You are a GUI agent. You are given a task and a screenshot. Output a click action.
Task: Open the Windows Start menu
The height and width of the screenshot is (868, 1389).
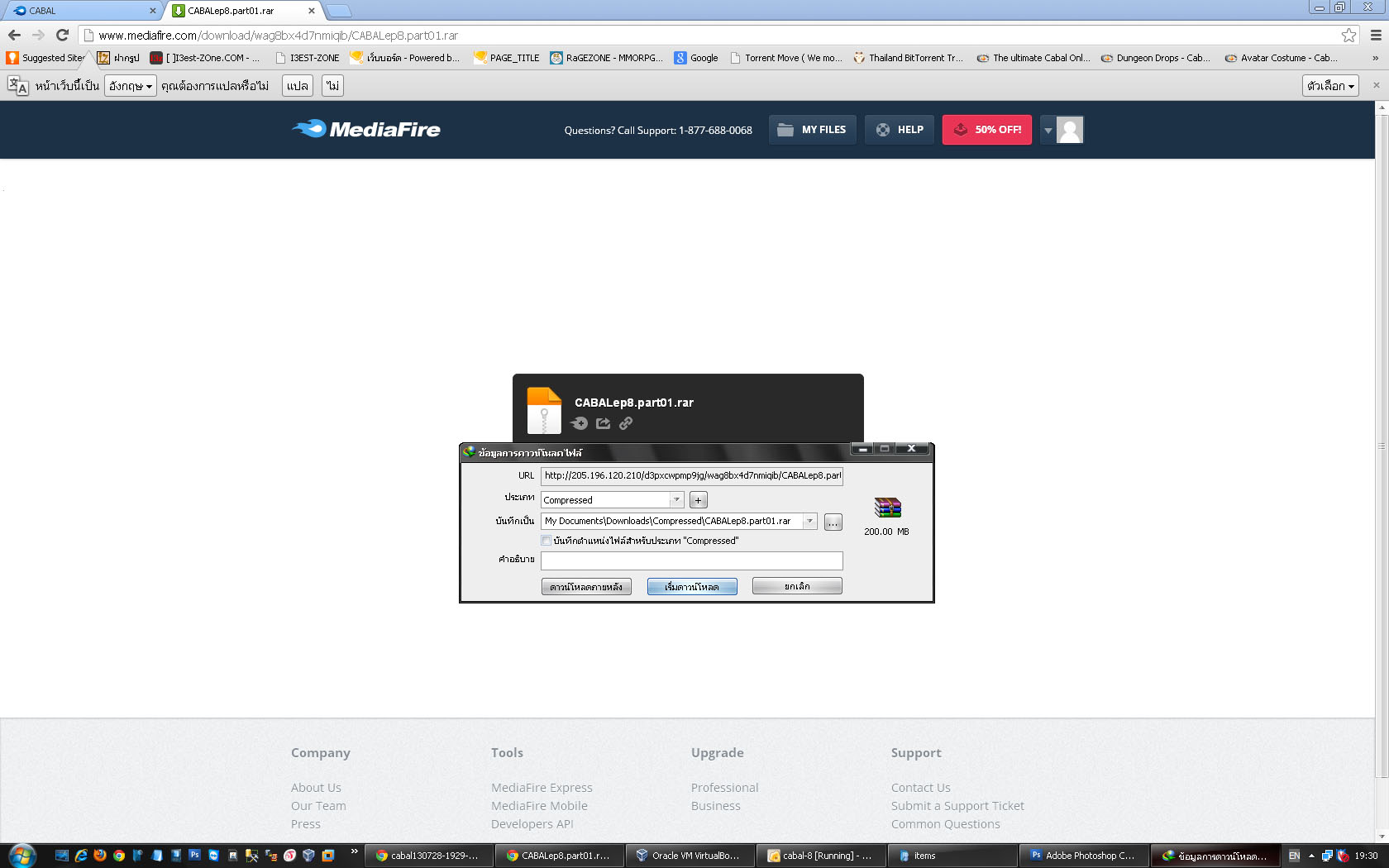tap(22, 856)
